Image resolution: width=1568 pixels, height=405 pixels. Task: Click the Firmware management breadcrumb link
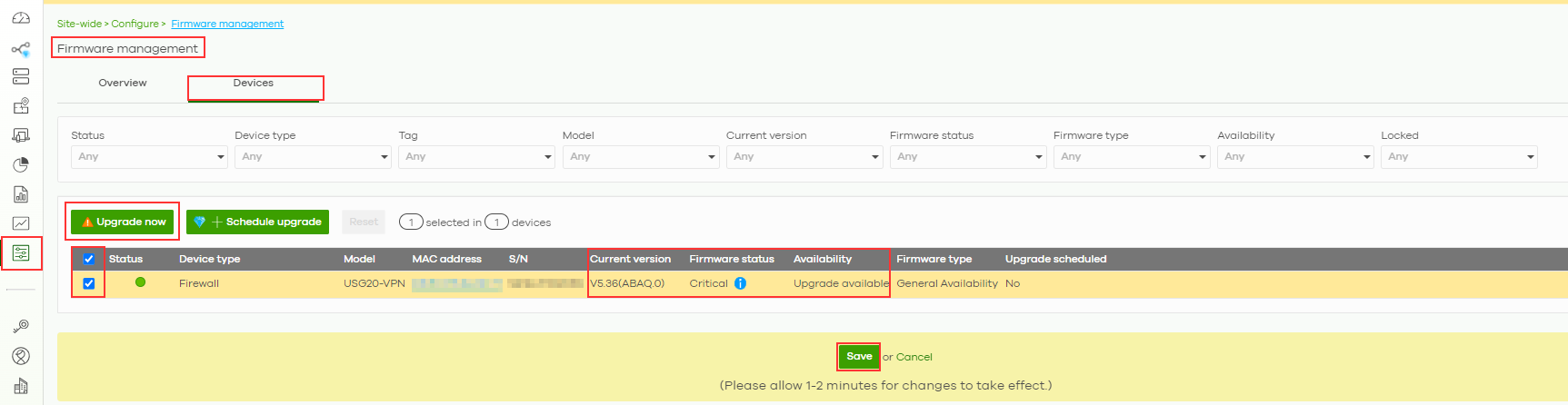click(x=227, y=24)
